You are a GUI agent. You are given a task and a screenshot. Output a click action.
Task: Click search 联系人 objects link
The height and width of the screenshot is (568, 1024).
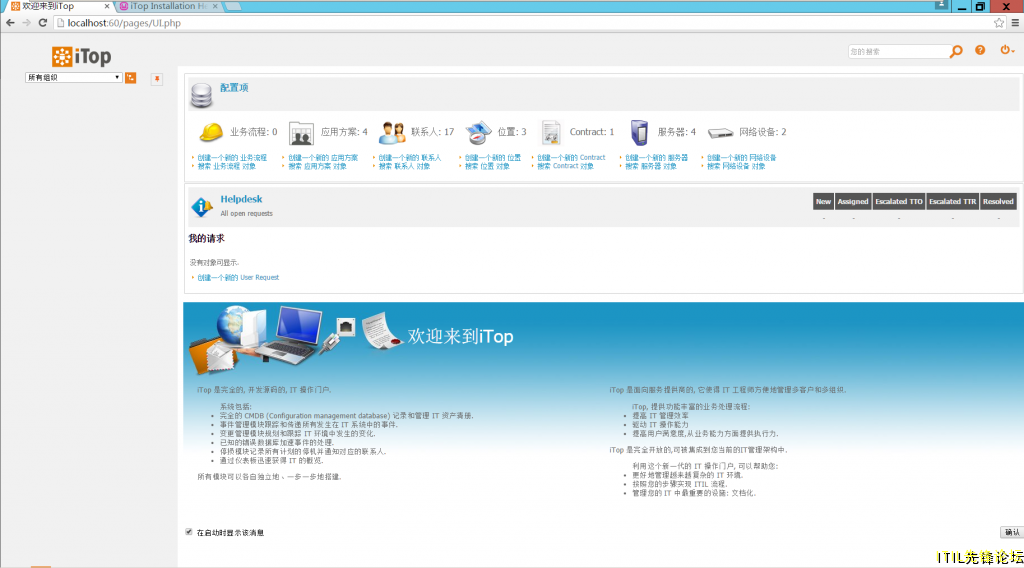coord(404,166)
